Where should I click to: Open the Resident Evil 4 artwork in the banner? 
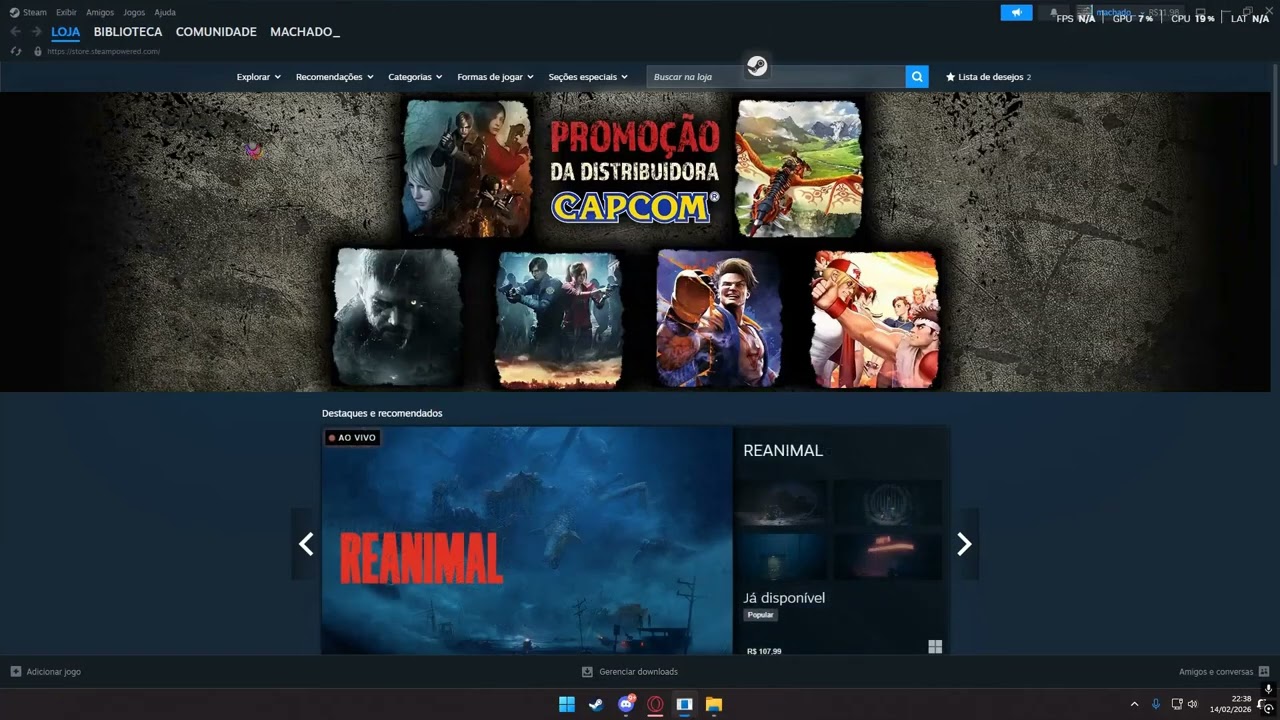point(467,168)
